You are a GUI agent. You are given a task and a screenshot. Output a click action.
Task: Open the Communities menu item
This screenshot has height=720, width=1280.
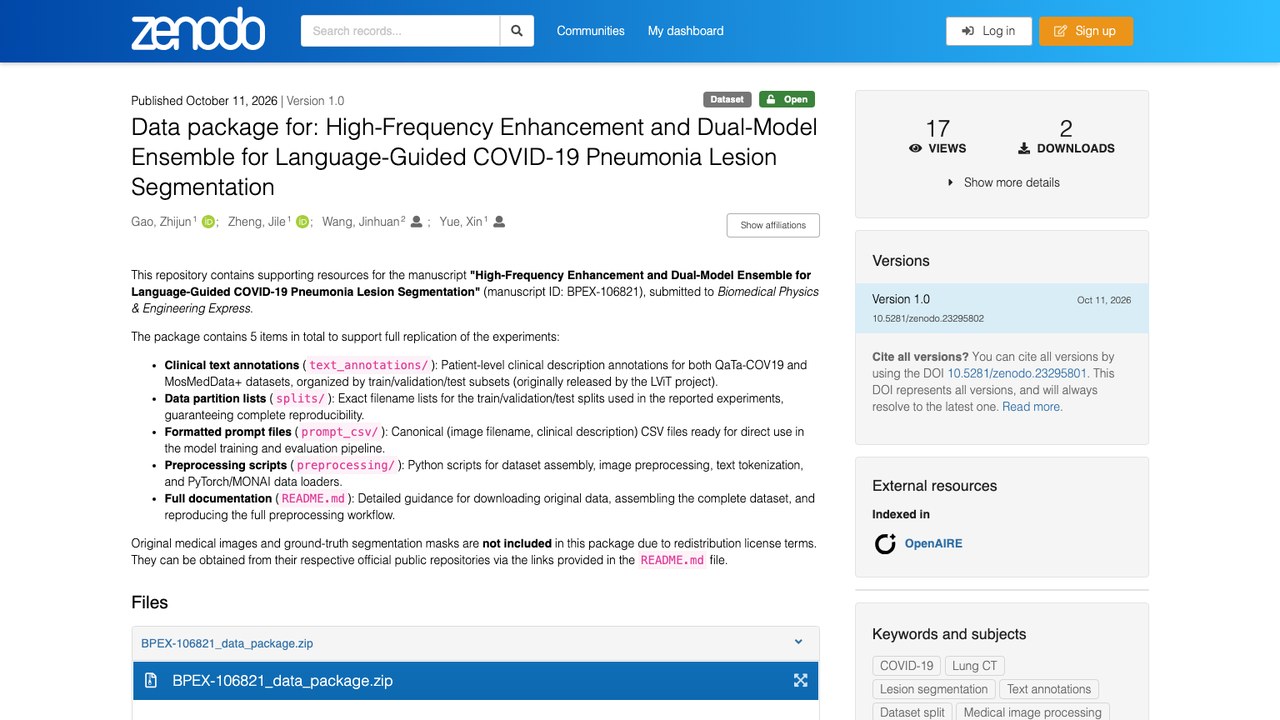tap(591, 31)
